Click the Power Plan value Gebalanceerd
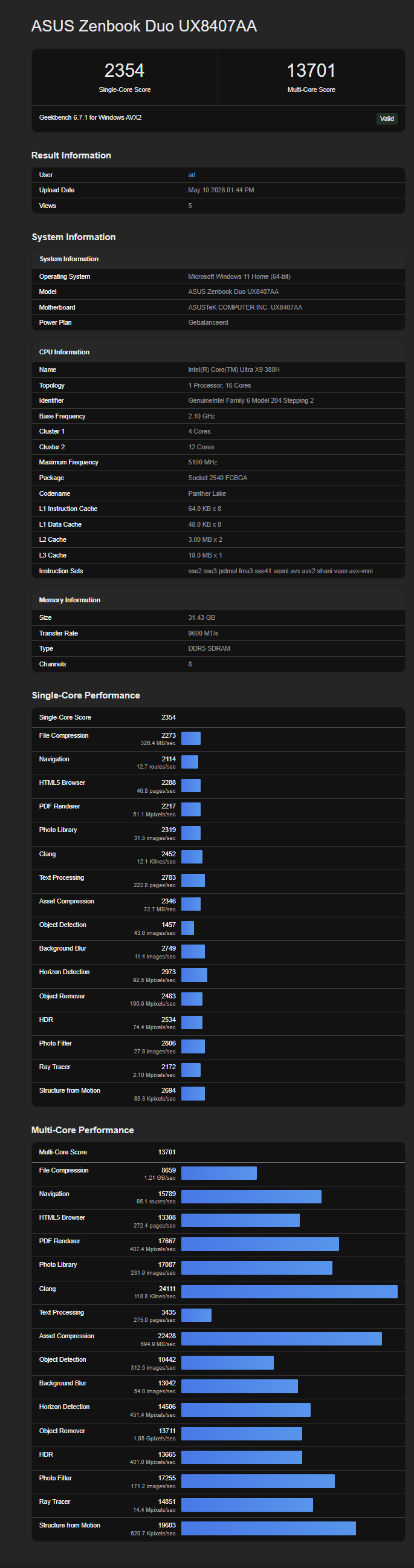Viewport: 414px width, 1568px height. (x=208, y=322)
